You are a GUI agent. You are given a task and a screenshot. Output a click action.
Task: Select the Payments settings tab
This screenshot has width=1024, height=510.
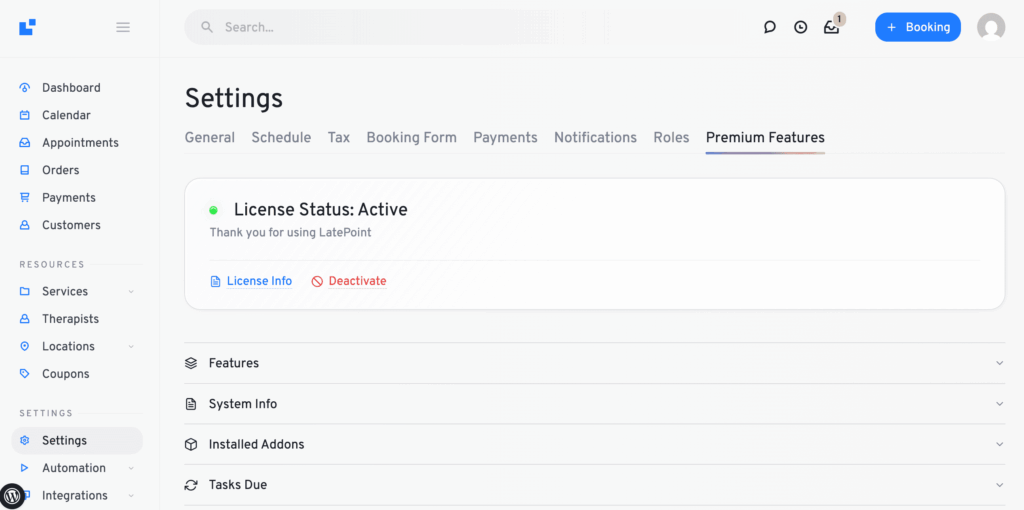tap(505, 138)
